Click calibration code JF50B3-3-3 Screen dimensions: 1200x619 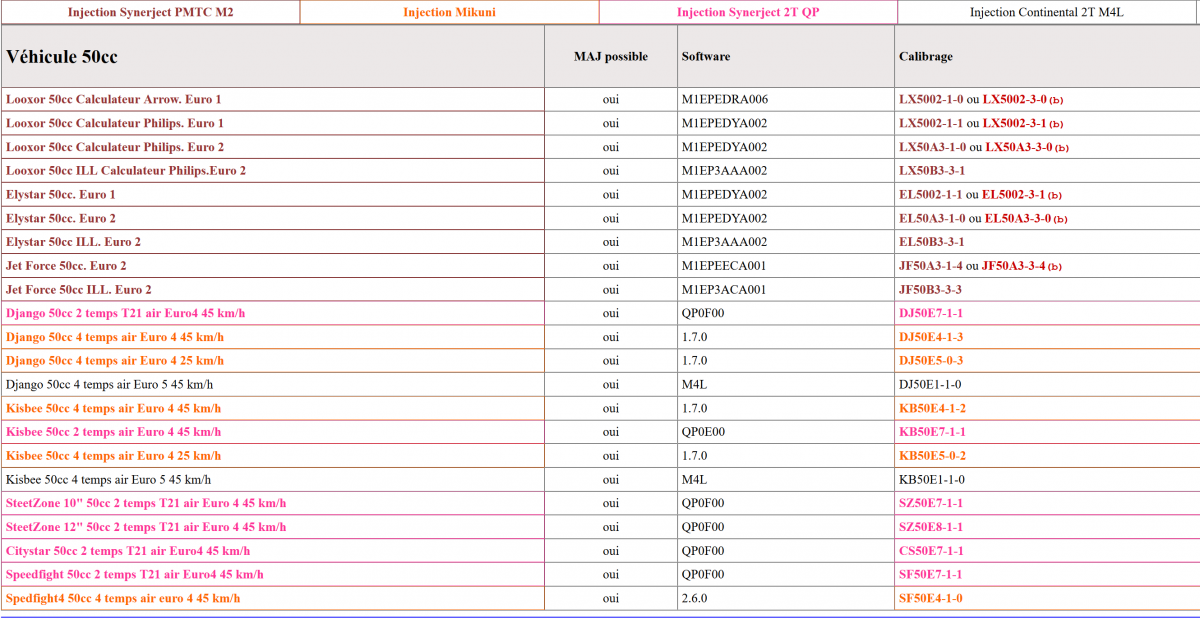[931, 290]
